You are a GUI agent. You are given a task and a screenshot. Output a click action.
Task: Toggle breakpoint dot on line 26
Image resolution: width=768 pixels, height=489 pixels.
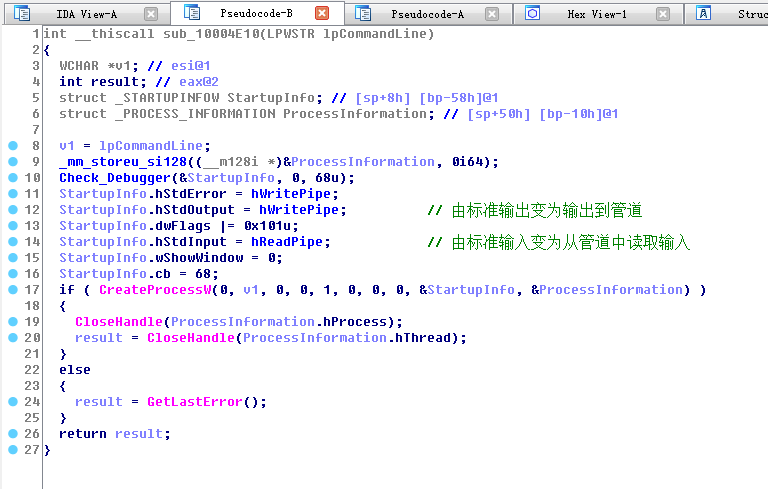coord(13,434)
